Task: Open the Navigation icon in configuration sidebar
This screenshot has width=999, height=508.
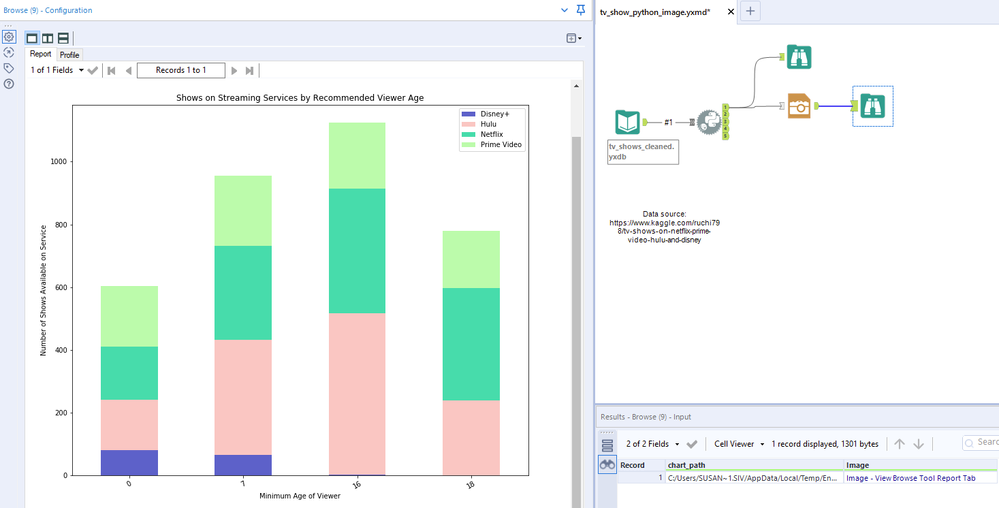Action: [8, 52]
